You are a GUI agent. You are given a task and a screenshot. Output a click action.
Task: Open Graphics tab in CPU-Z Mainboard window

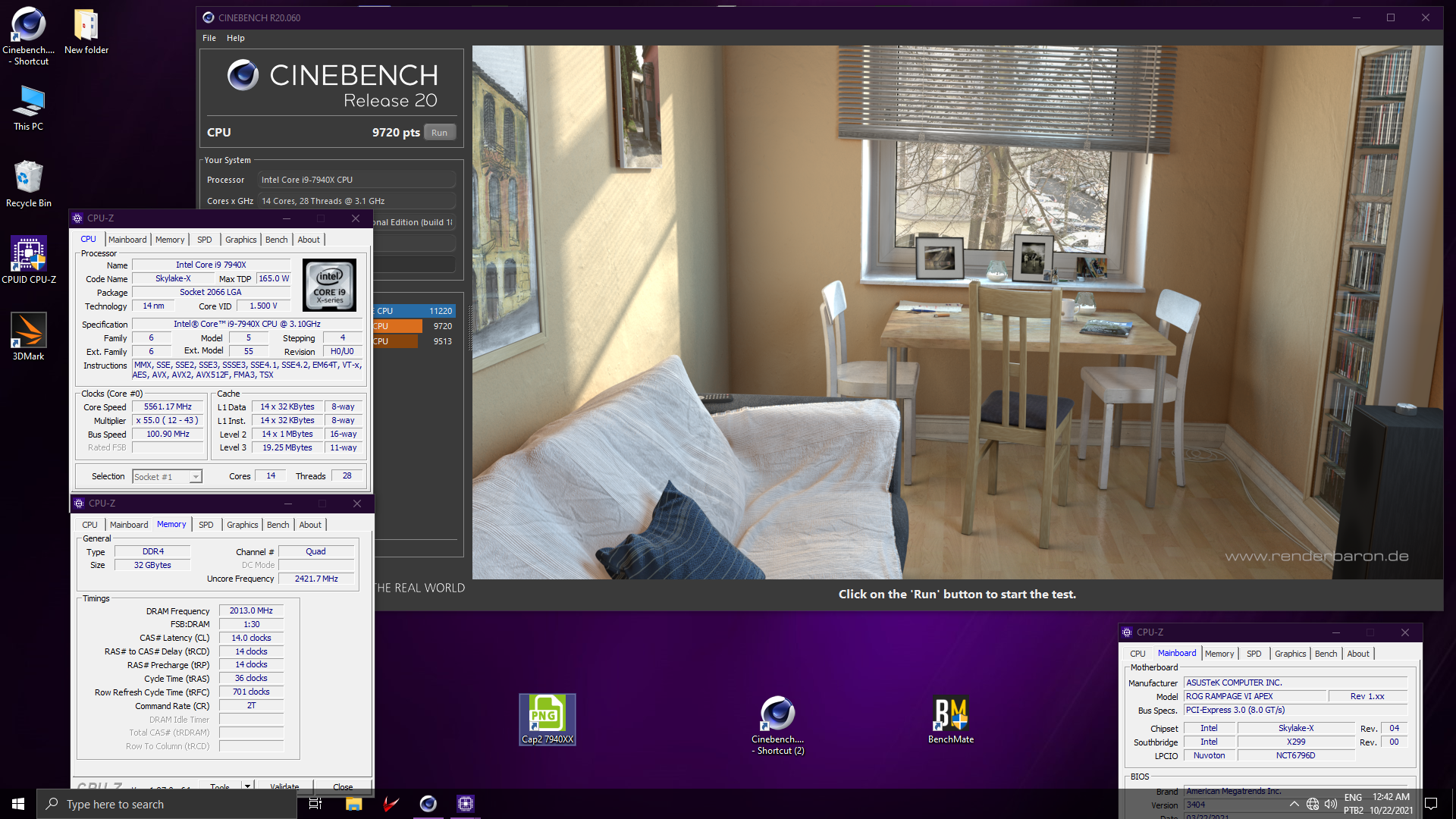[1291, 654]
